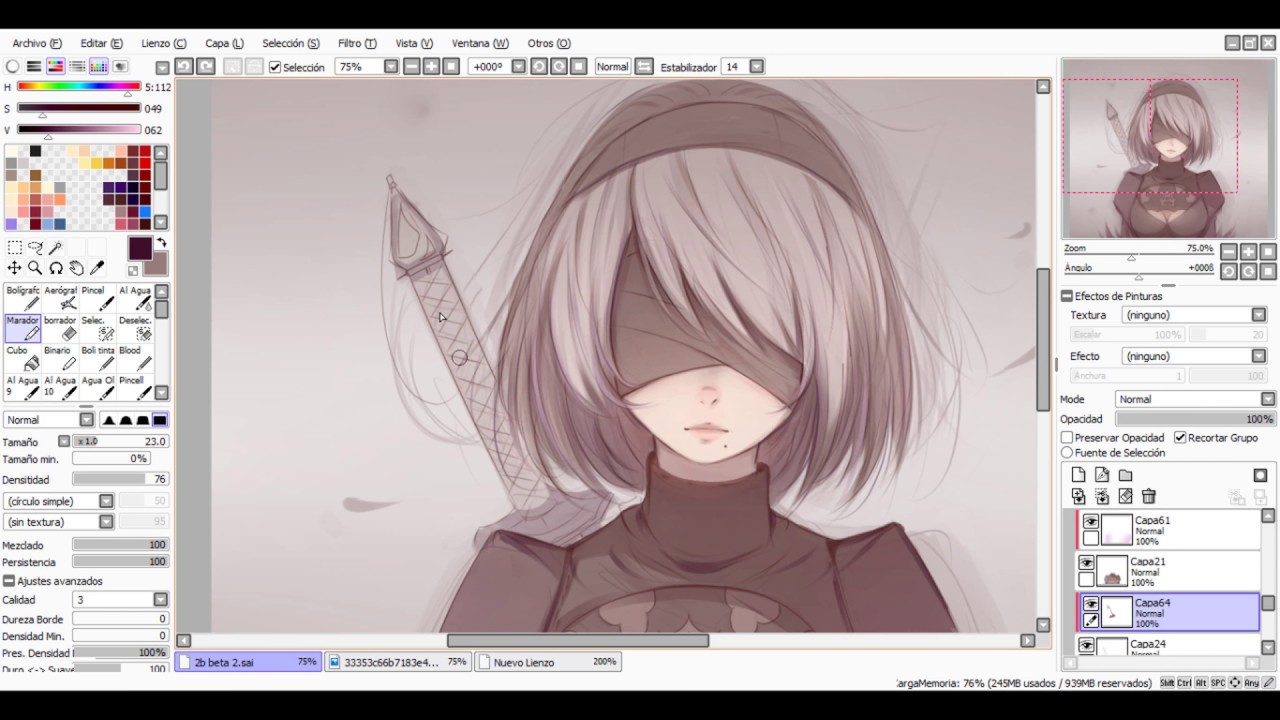Open the Filtro menu
This screenshot has width=1280, height=720.
tap(357, 43)
